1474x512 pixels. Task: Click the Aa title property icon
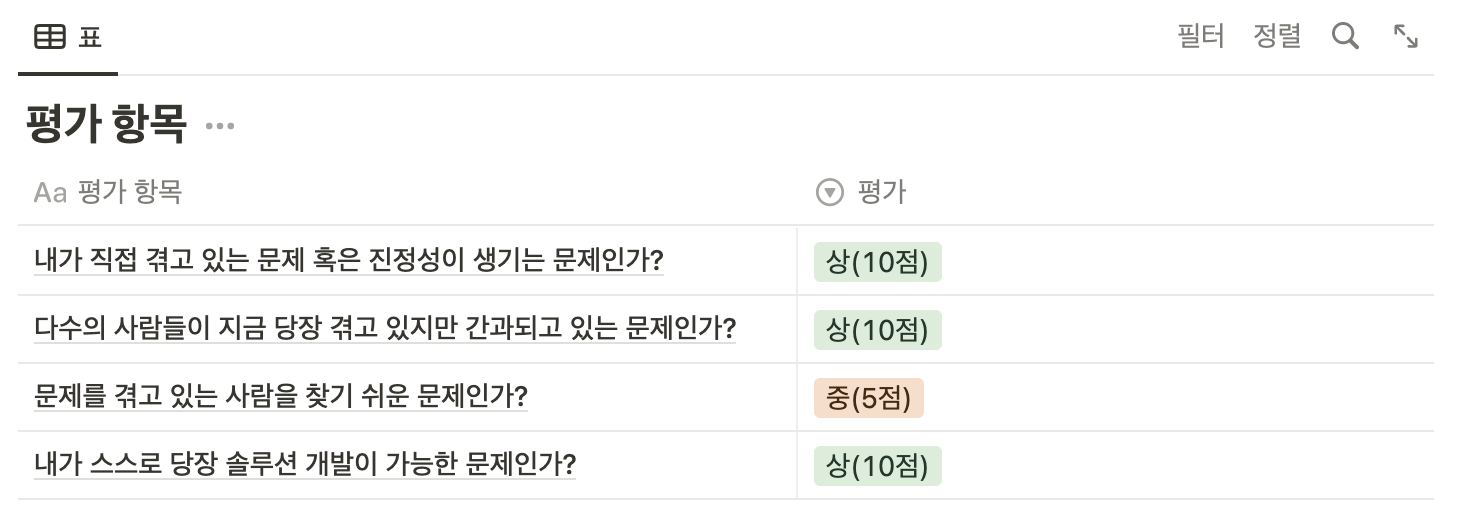coord(50,192)
